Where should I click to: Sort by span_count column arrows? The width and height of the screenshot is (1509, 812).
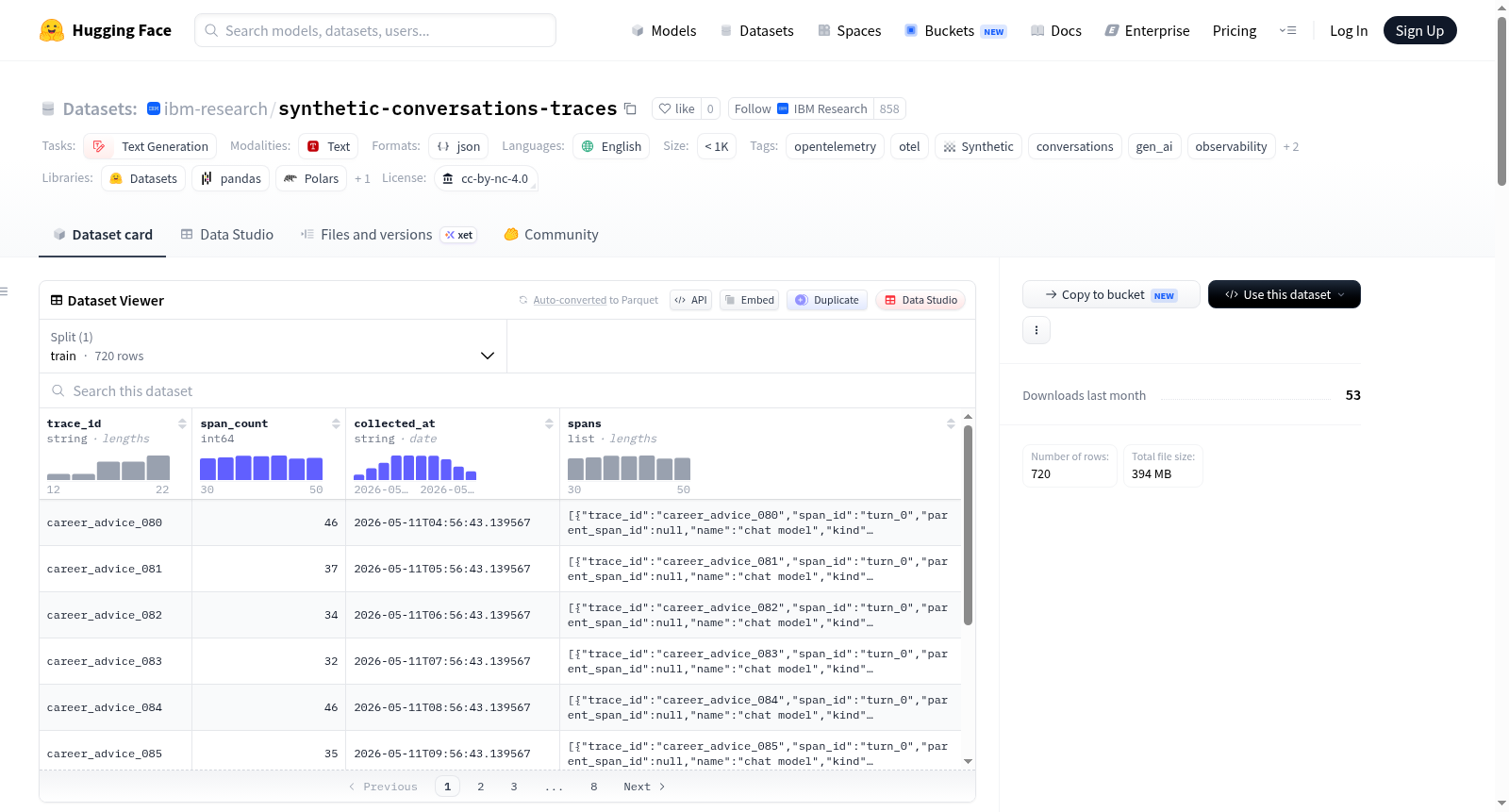336,423
